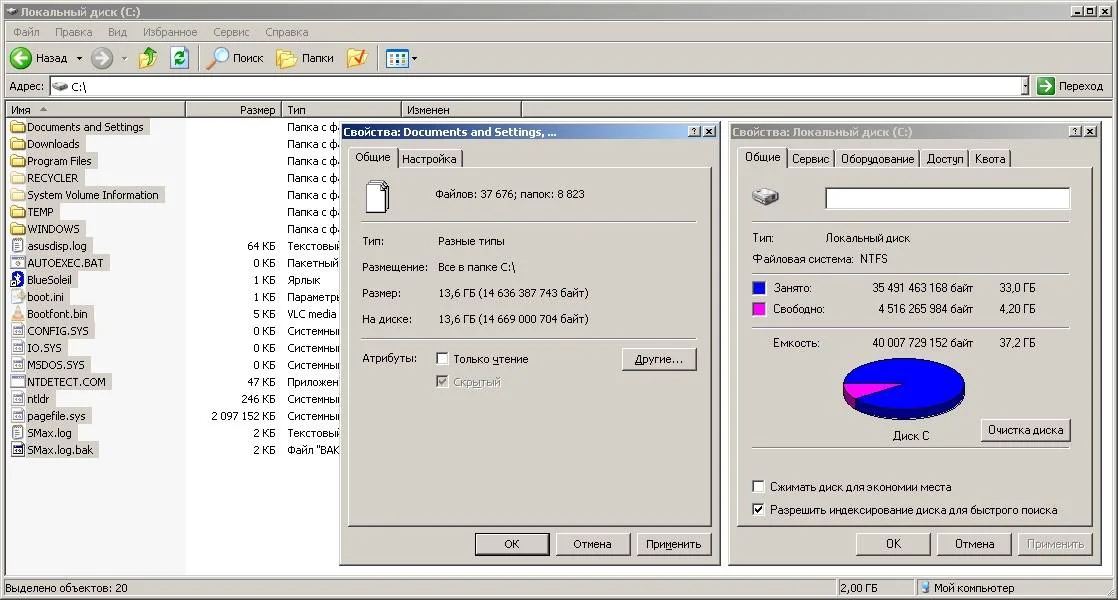The height and width of the screenshot is (600, 1118).
Task: Click the AUTOEXEC.BAT file icon
Action: (x=18, y=263)
